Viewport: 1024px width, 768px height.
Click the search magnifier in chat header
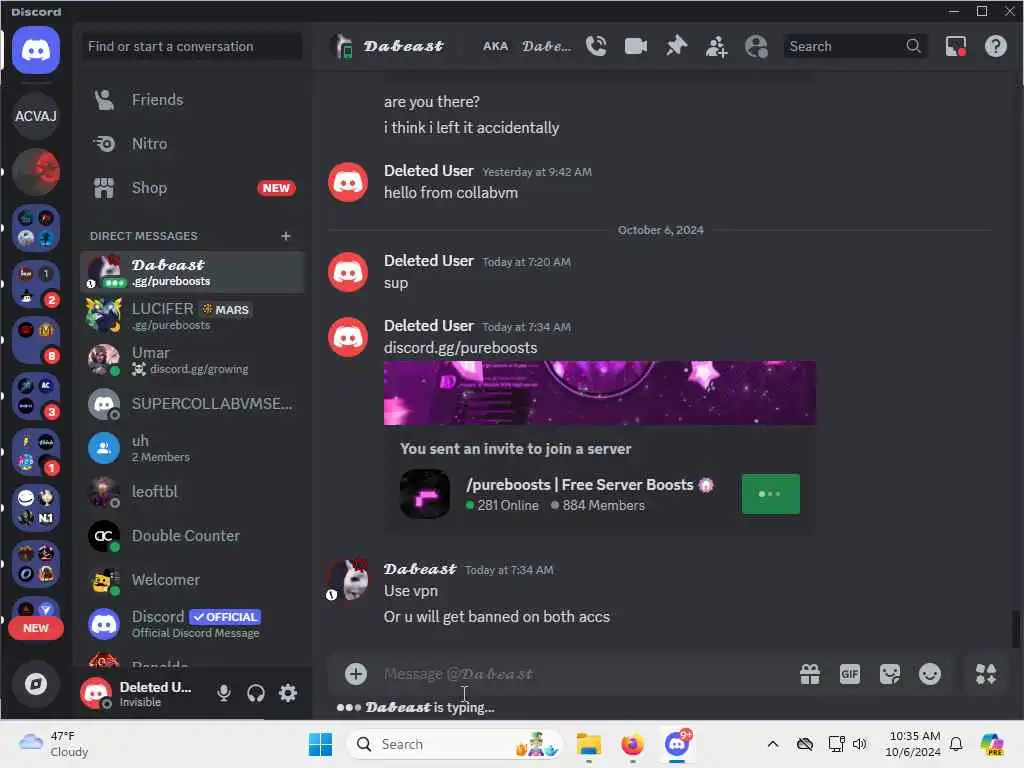[x=913, y=46]
